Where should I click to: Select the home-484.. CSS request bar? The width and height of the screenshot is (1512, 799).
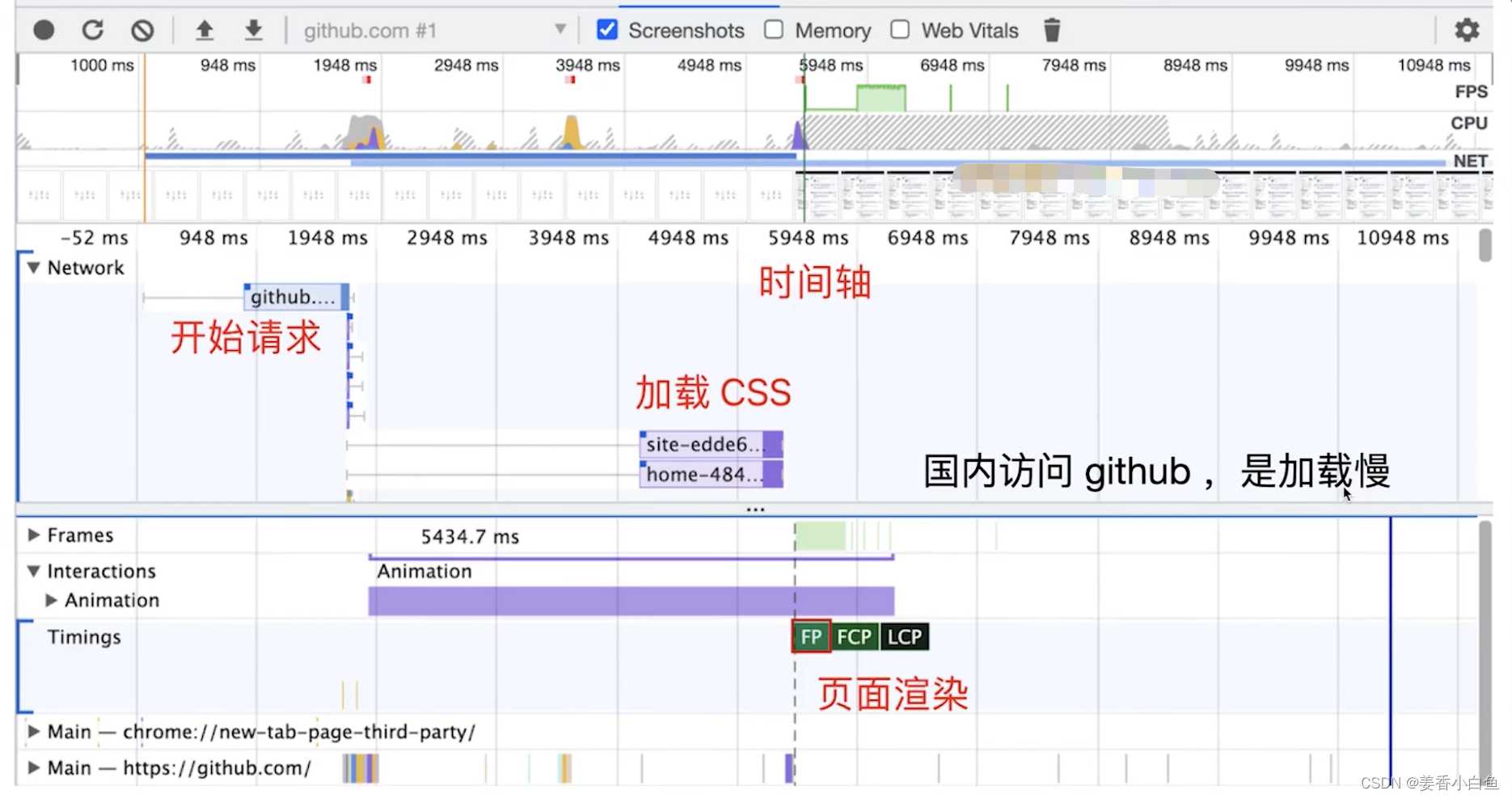click(712, 474)
